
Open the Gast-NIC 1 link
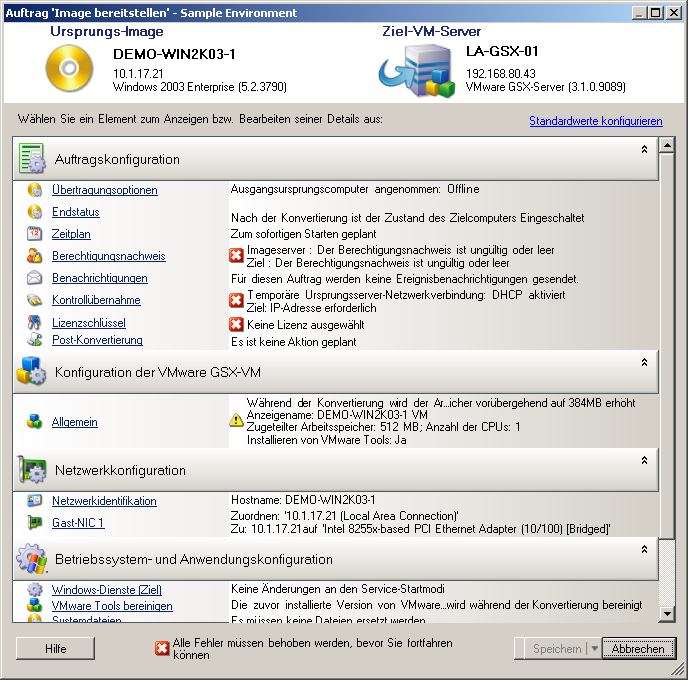pyautogui.click(x=78, y=523)
